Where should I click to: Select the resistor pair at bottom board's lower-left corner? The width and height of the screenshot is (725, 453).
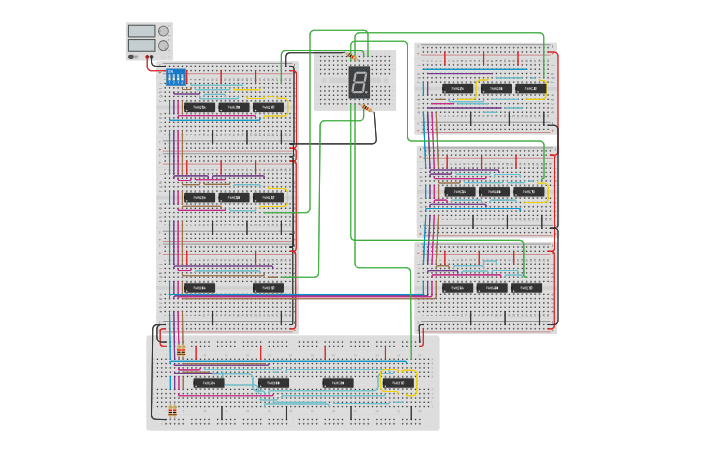pos(173,411)
